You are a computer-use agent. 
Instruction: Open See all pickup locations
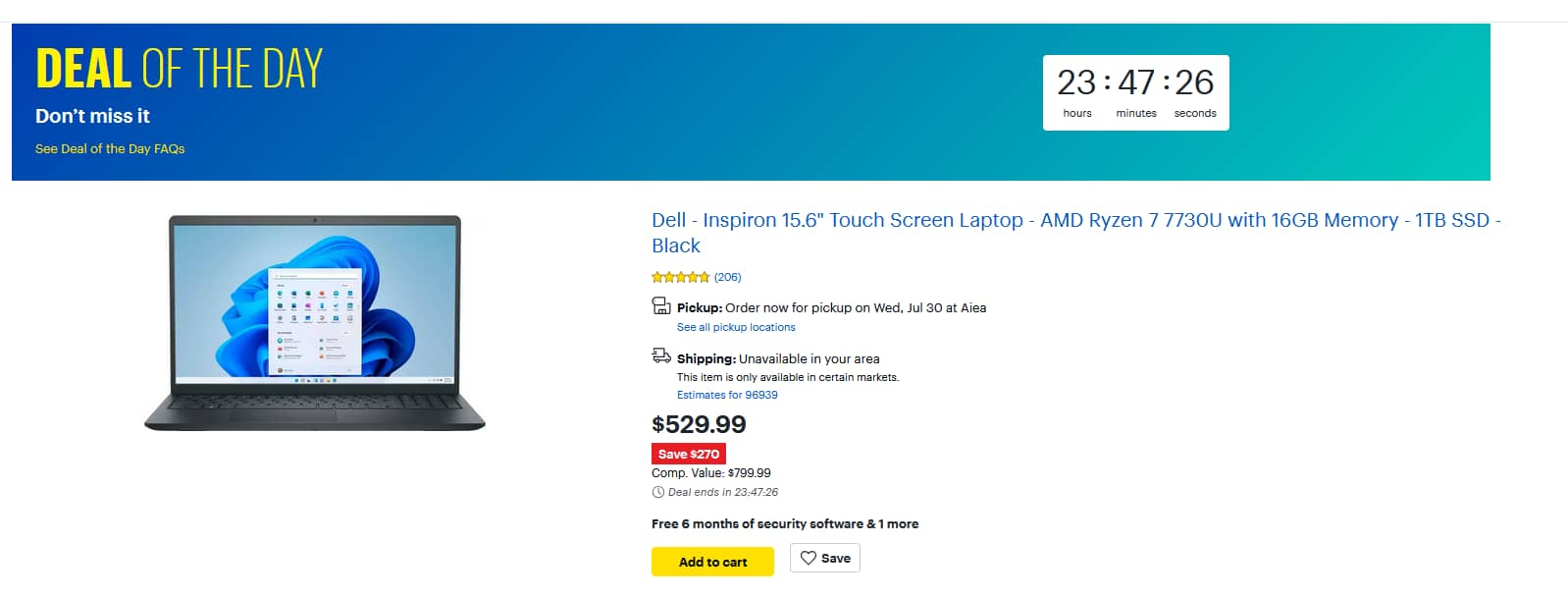(x=735, y=327)
